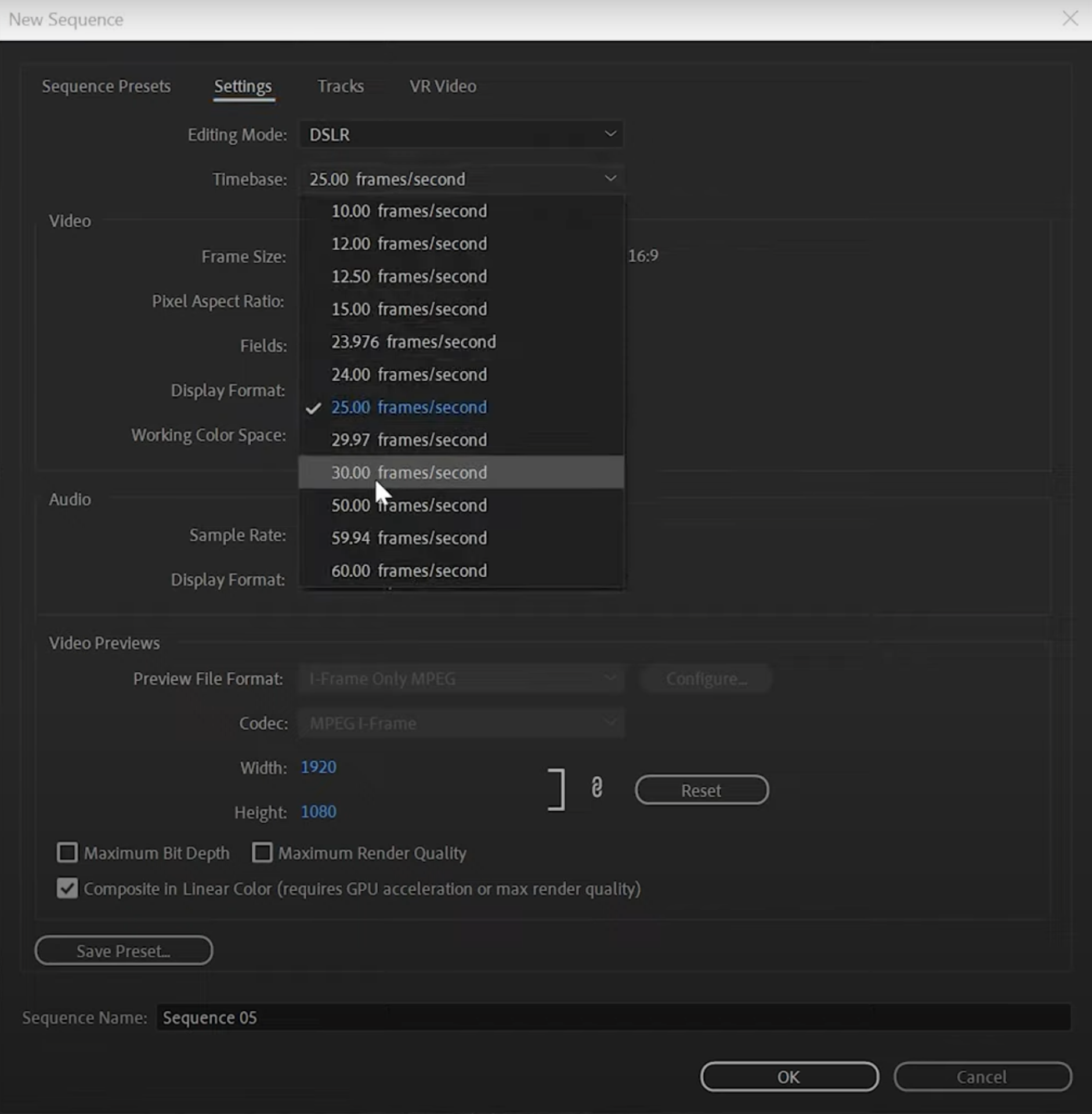Open the Editing Mode dropdown showing DSLR
Image resolution: width=1092 pixels, height=1114 pixels.
pos(461,135)
